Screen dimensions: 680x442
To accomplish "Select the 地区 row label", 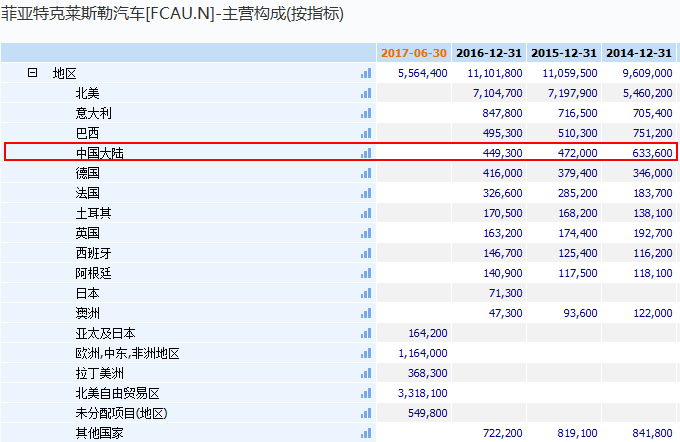I will tap(65, 73).
